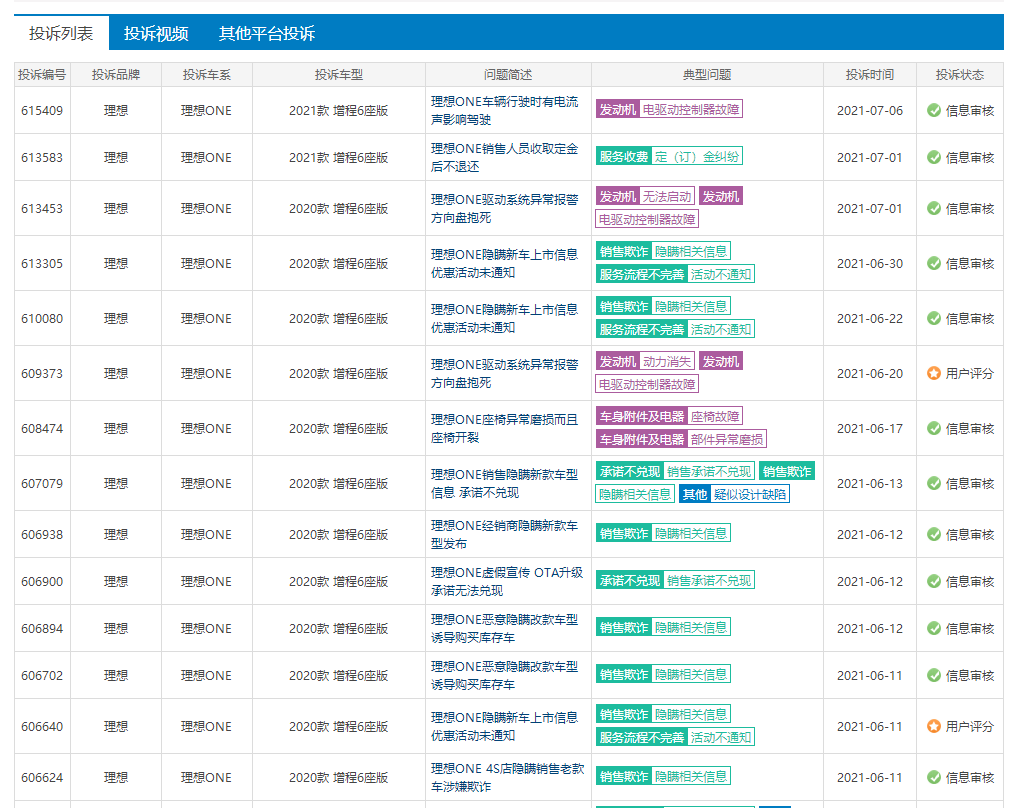Click green check icon for complaint 613583
The height and width of the screenshot is (808, 1010).
933,157
